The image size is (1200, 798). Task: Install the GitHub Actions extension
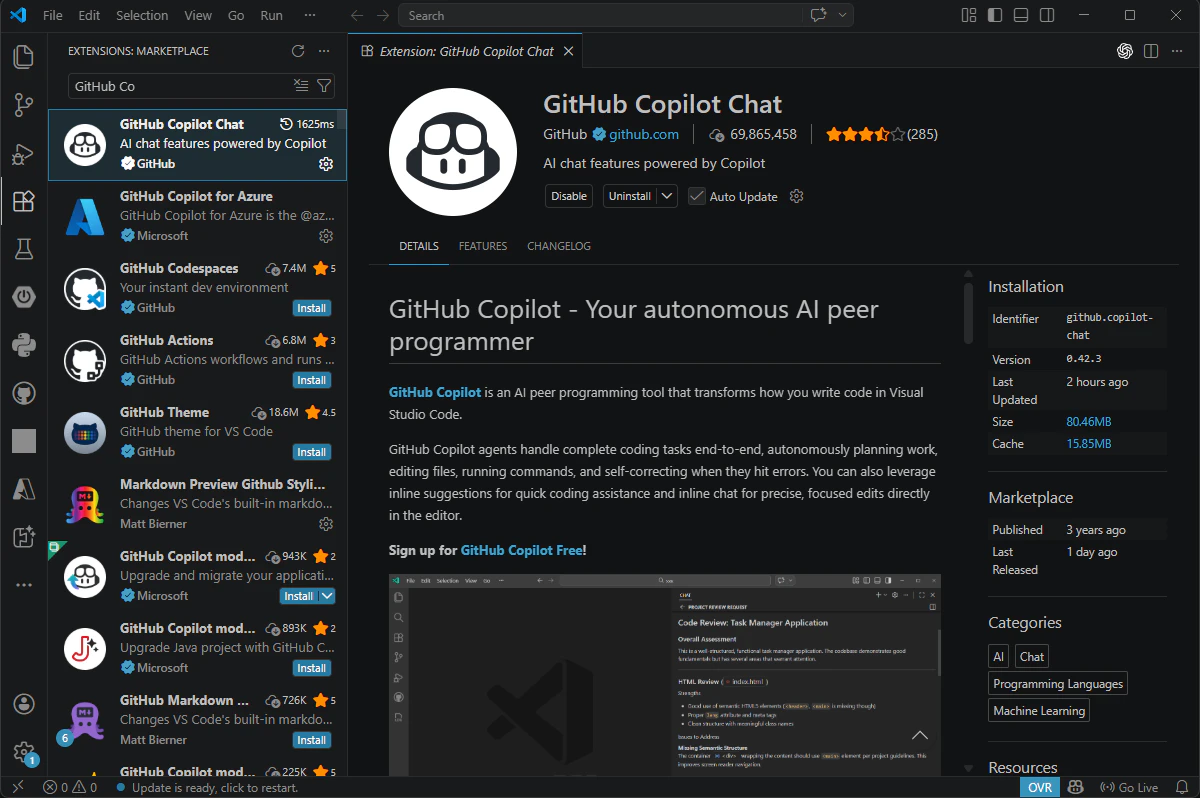[312, 380]
